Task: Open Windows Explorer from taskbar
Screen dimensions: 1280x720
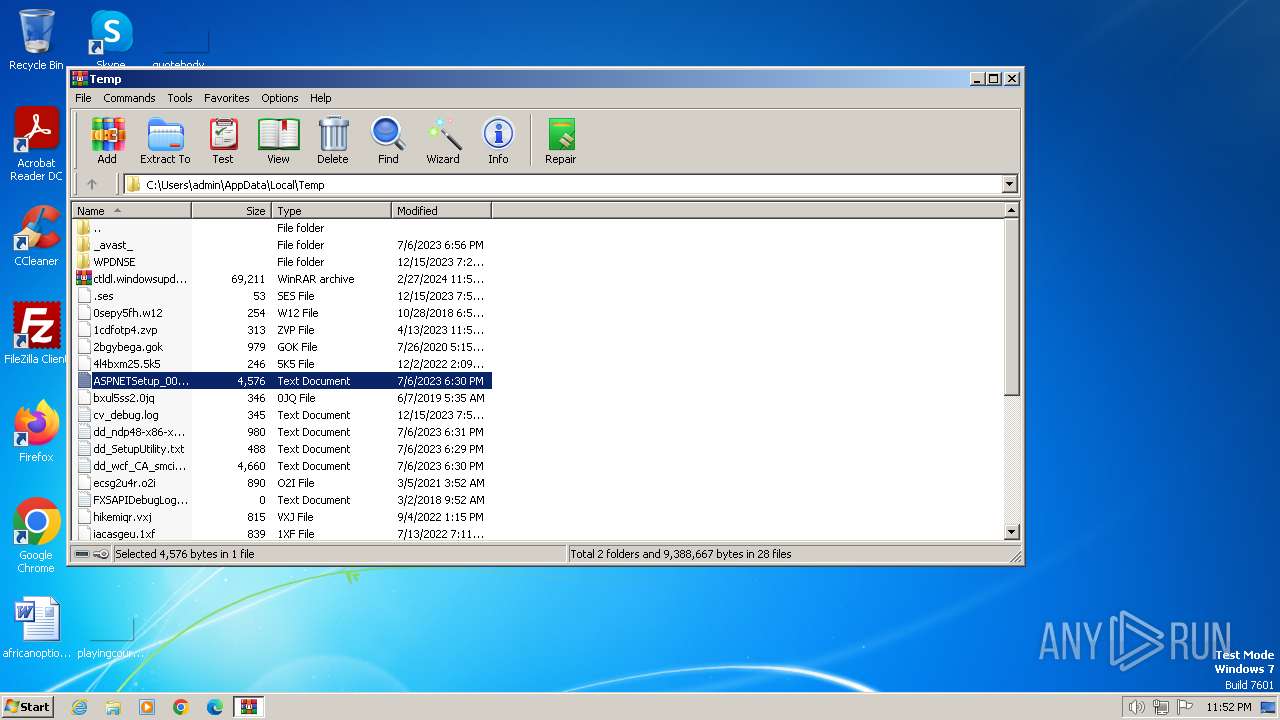Action: tap(113, 707)
